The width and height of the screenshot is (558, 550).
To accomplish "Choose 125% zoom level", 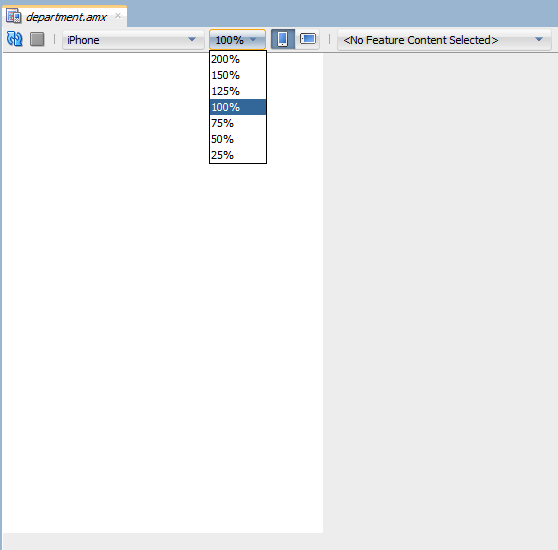I will 238,91.
